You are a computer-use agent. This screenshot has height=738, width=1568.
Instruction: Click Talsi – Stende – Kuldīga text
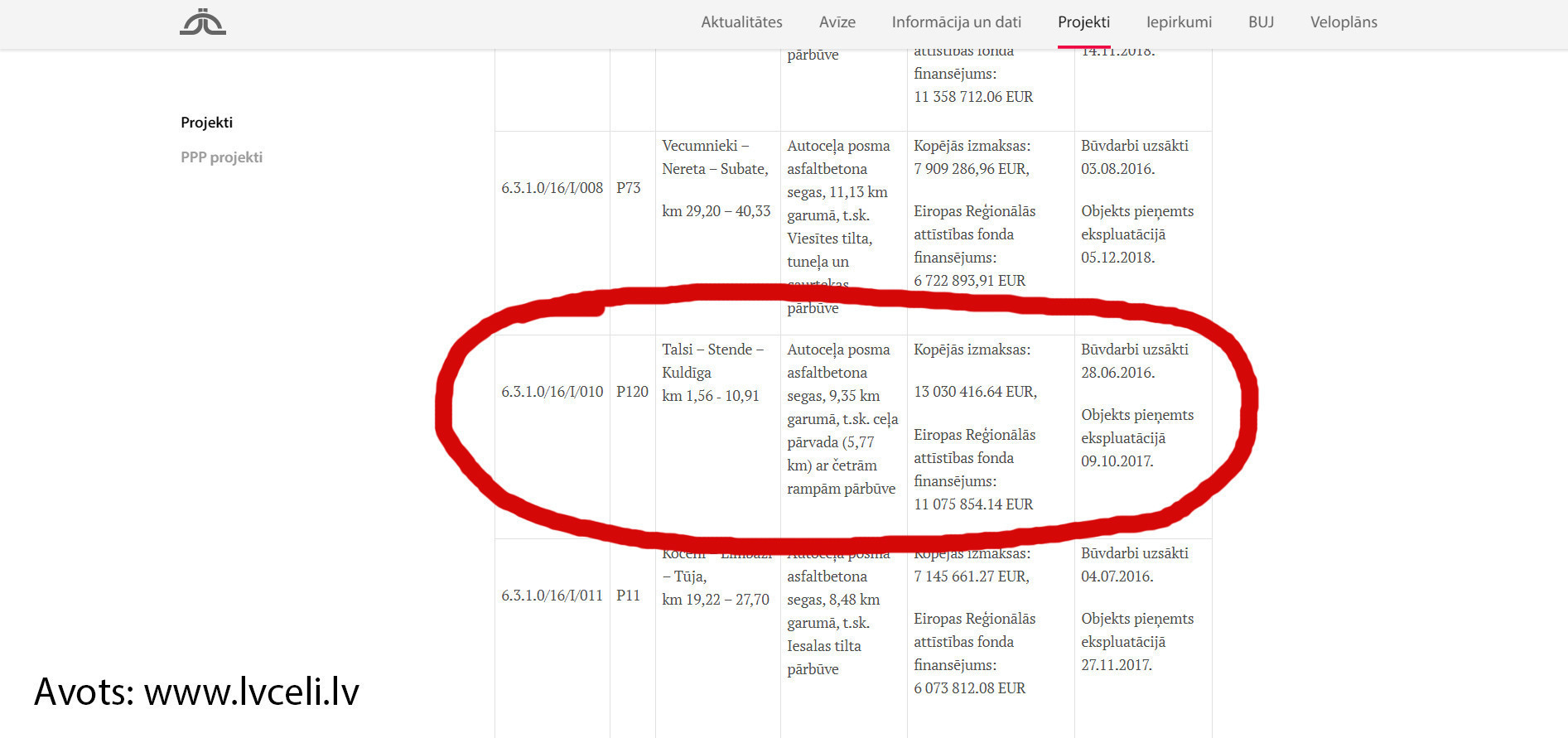point(712,361)
